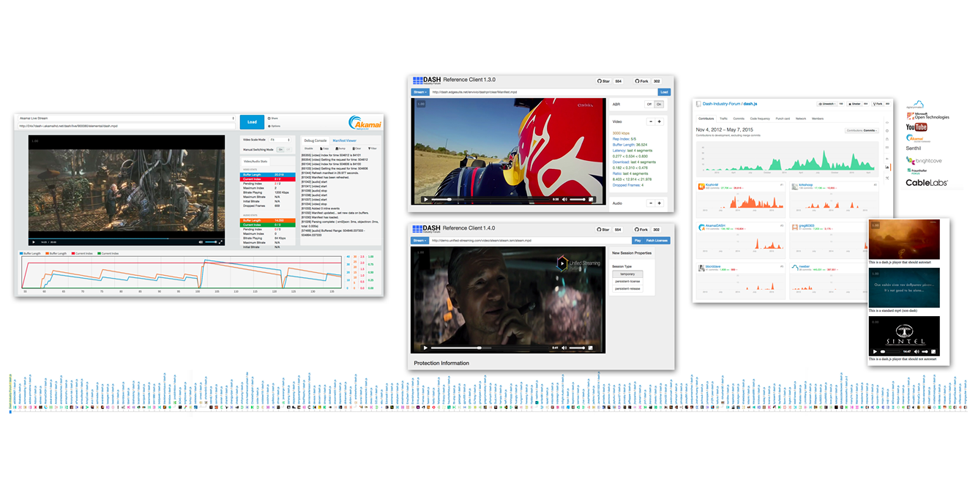Turn ABR On in Reference Client 1.3.0

pos(659,105)
